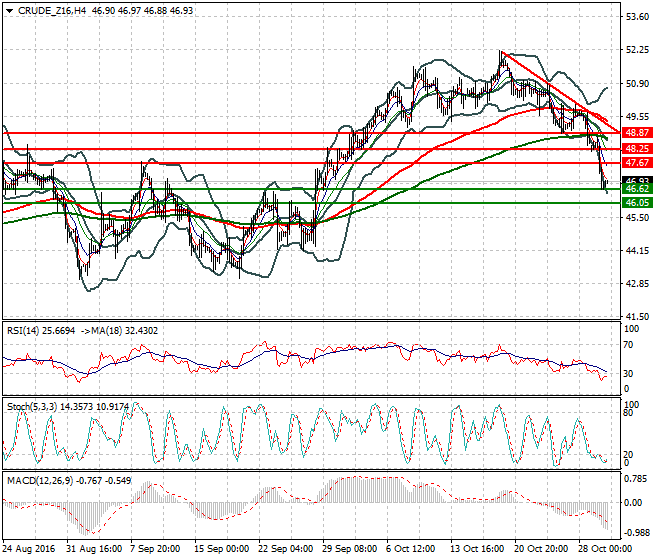Click the 46.05 green price label

coord(637,203)
